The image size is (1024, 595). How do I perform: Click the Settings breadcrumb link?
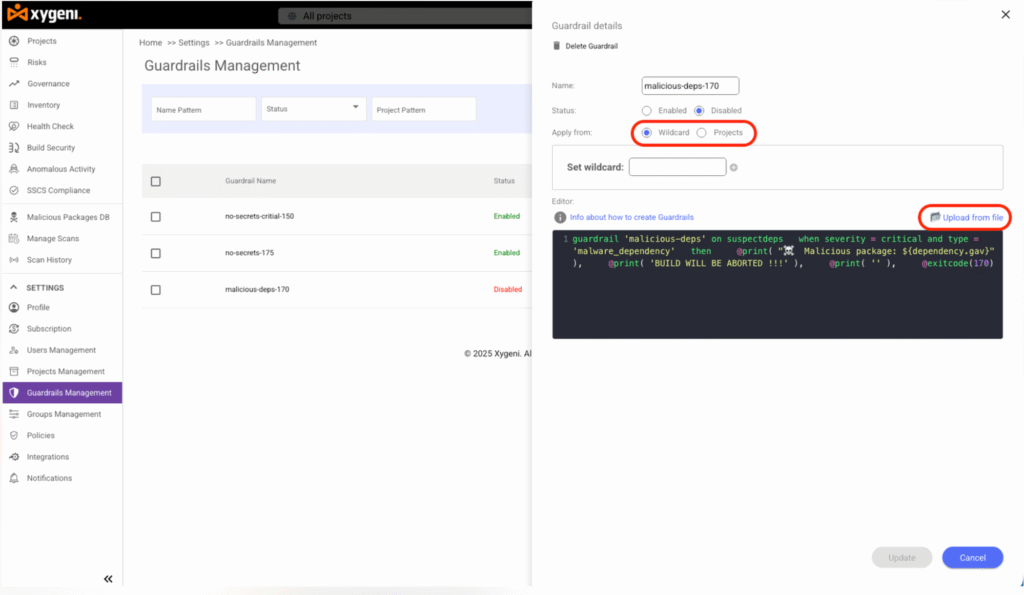tap(194, 42)
